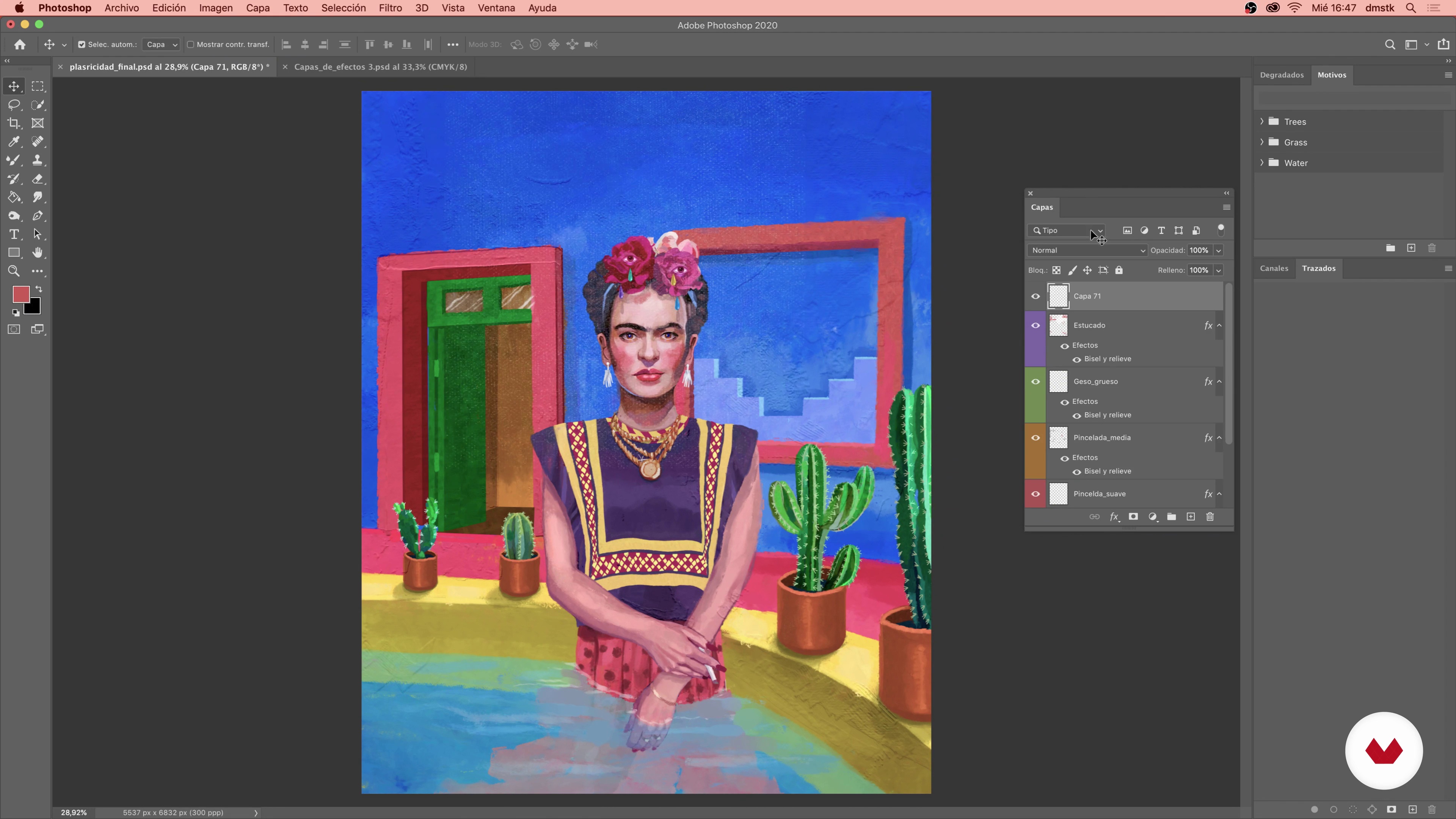Select the Healing Brush tool
Image resolution: width=1456 pixels, height=819 pixels.
pos(37,142)
